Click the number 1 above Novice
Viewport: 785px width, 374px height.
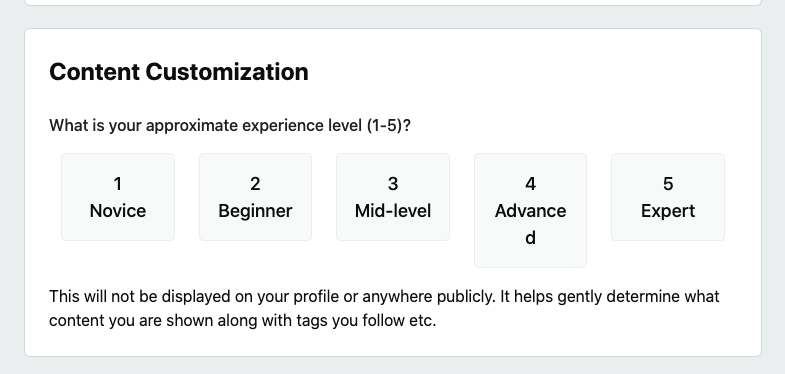pyautogui.click(x=118, y=184)
